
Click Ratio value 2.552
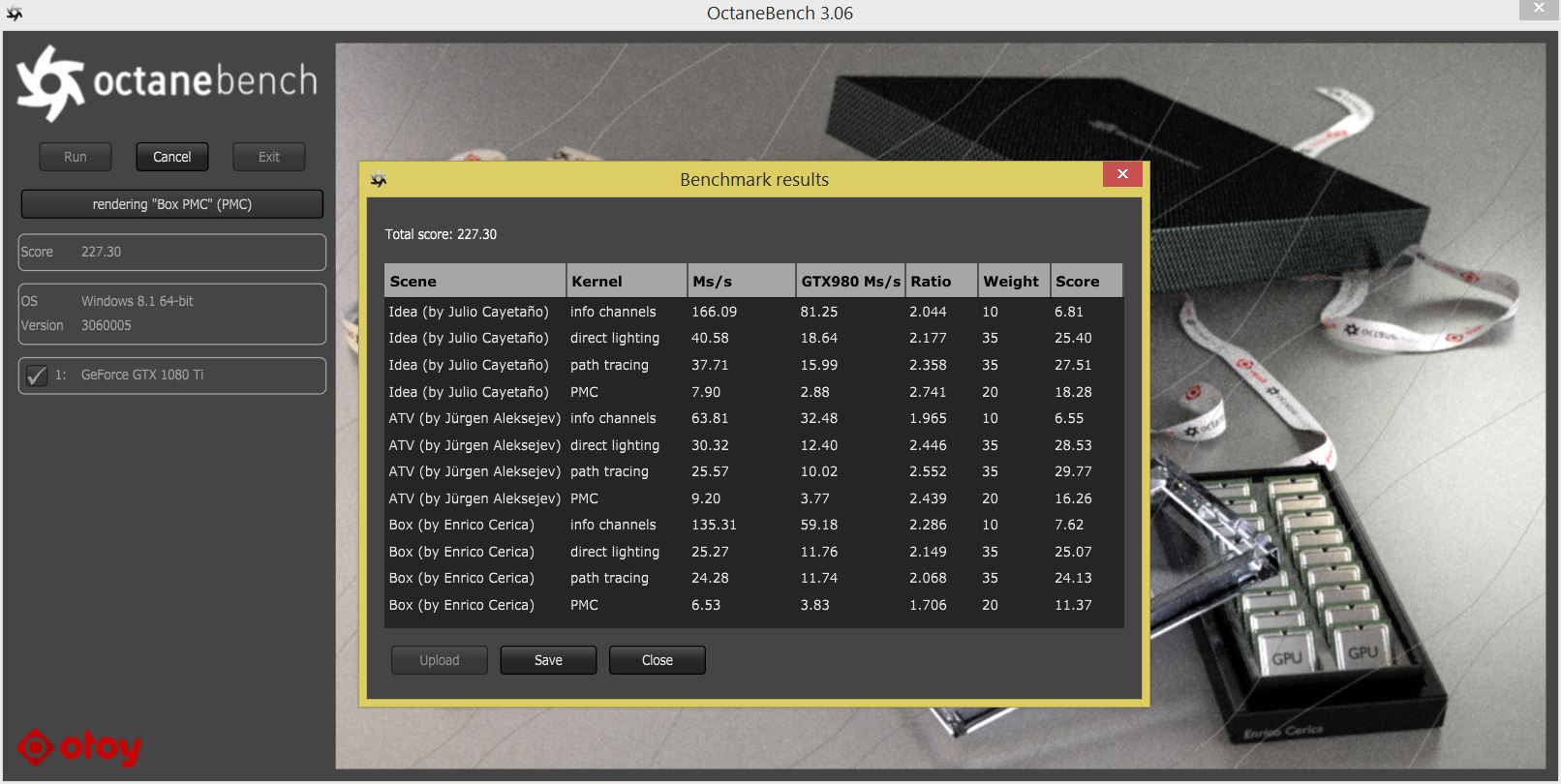point(928,471)
